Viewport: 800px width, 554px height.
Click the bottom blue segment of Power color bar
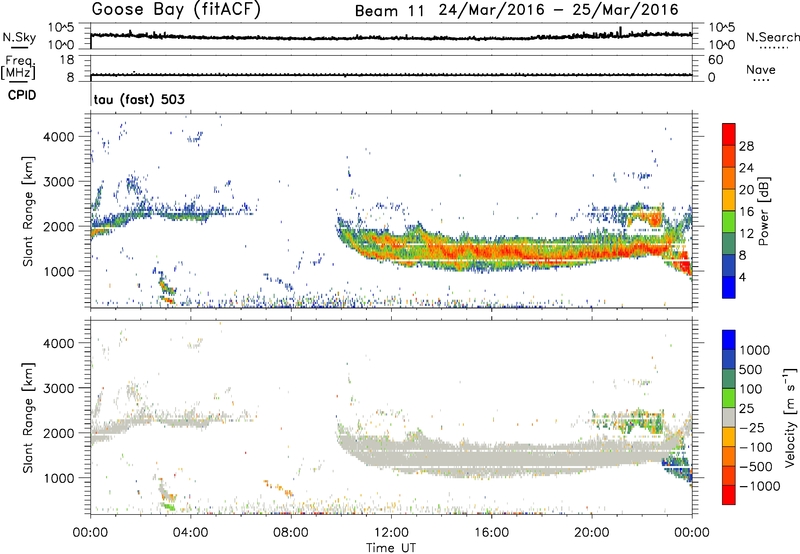point(729,287)
